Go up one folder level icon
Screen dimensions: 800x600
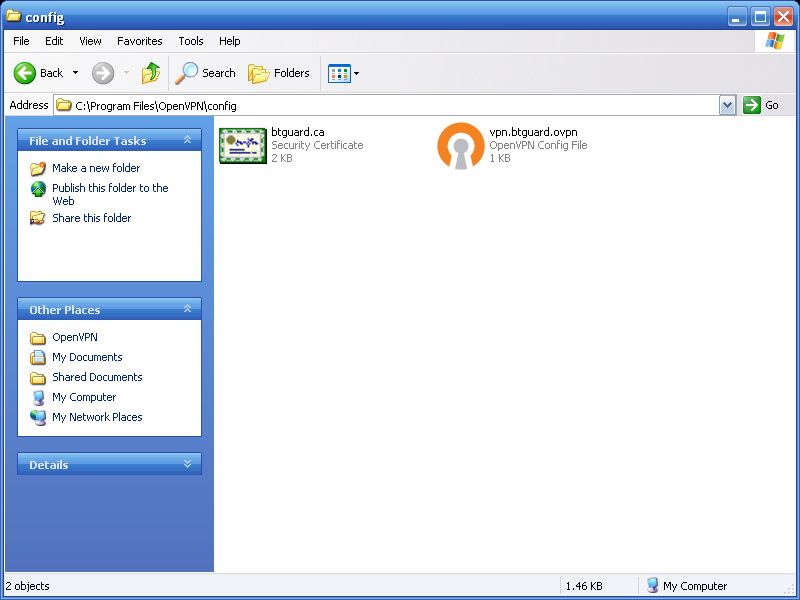click(x=151, y=73)
